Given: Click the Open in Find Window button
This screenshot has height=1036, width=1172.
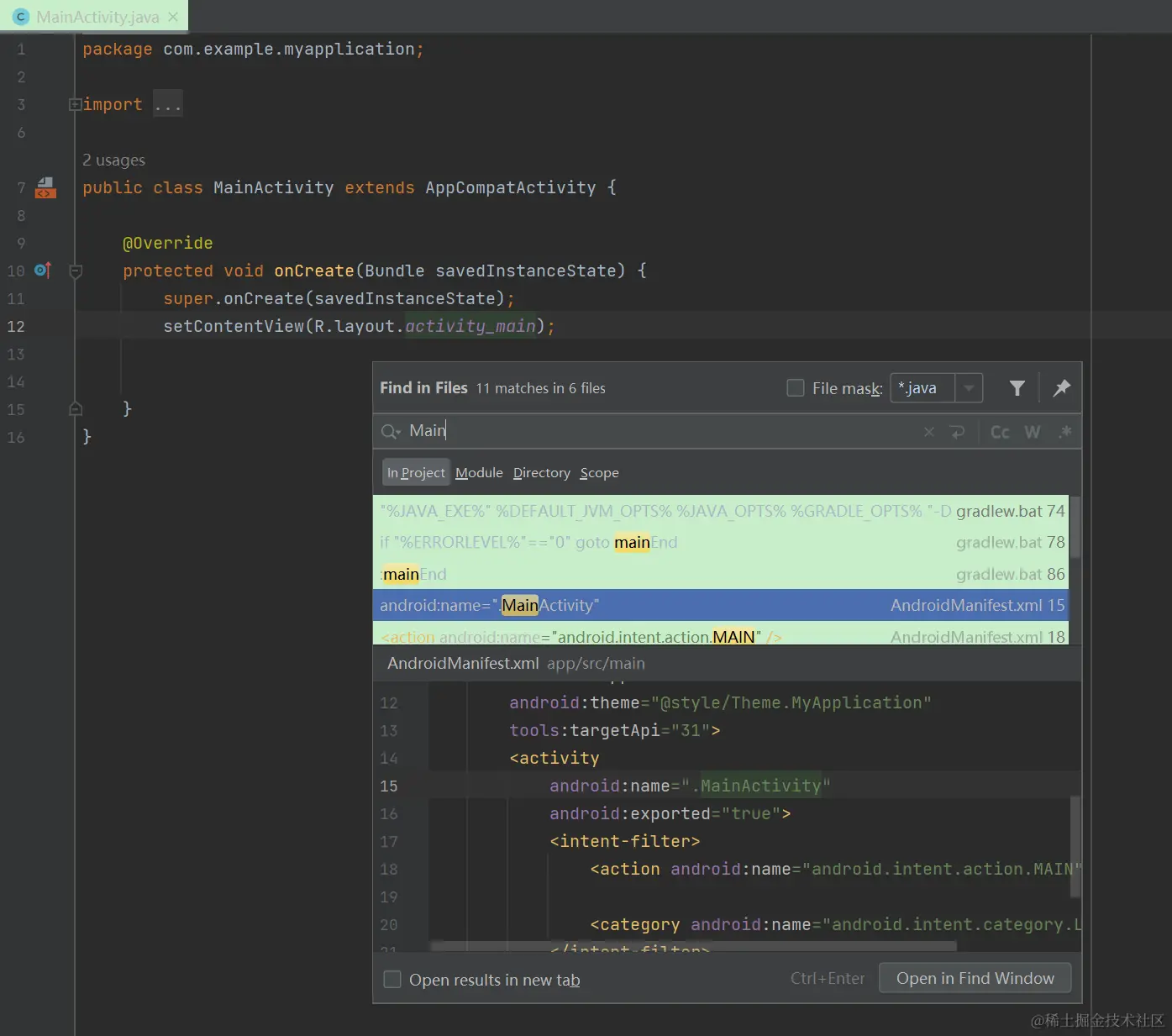Looking at the screenshot, I should point(975,978).
